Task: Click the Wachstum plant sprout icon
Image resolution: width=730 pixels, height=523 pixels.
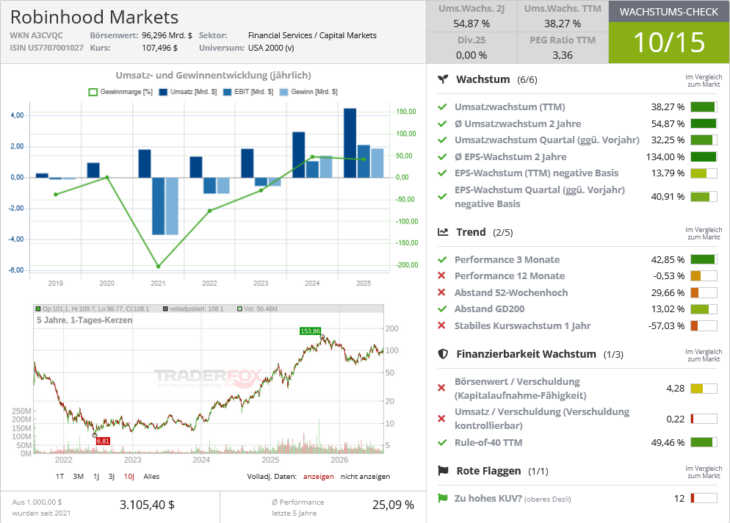Action: [x=443, y=79]
